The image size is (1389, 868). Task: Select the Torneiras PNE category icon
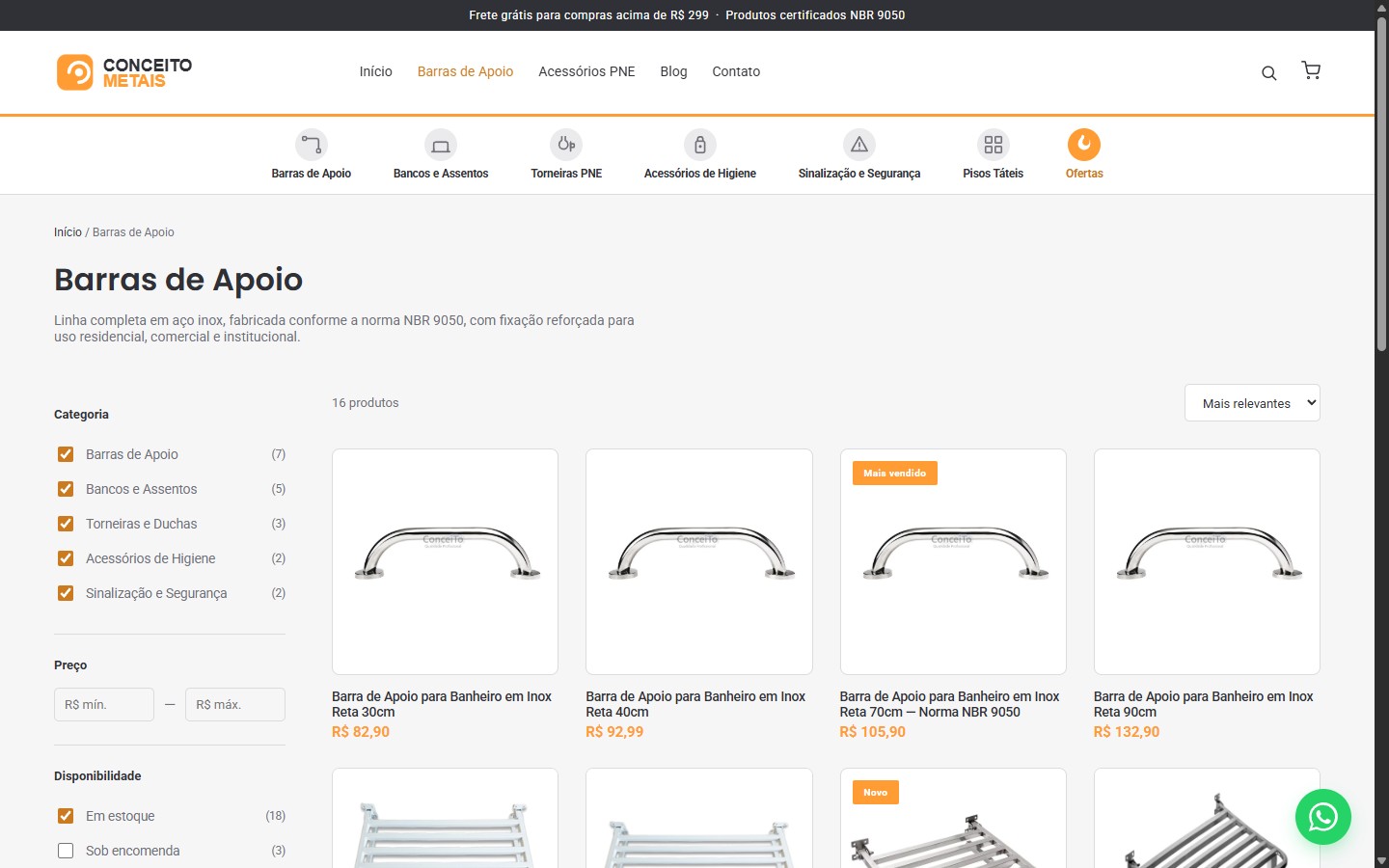tap(566, 145)
